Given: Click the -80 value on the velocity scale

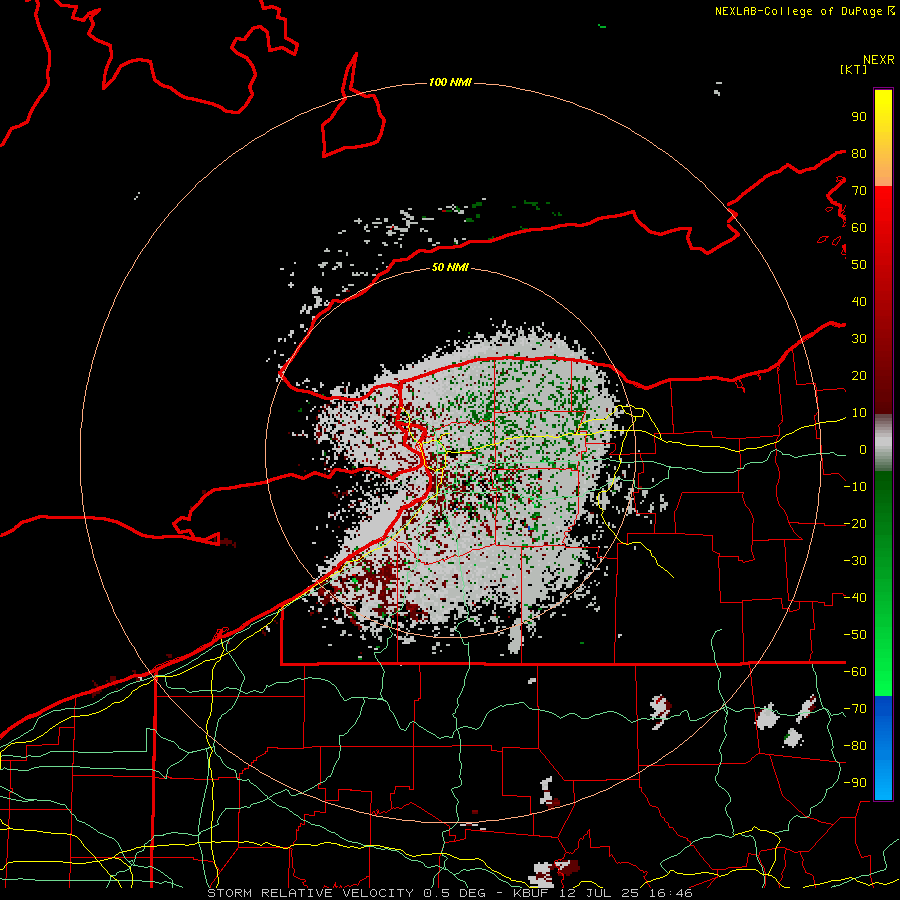Looking at the screenshot, I should tap(855, 746).
